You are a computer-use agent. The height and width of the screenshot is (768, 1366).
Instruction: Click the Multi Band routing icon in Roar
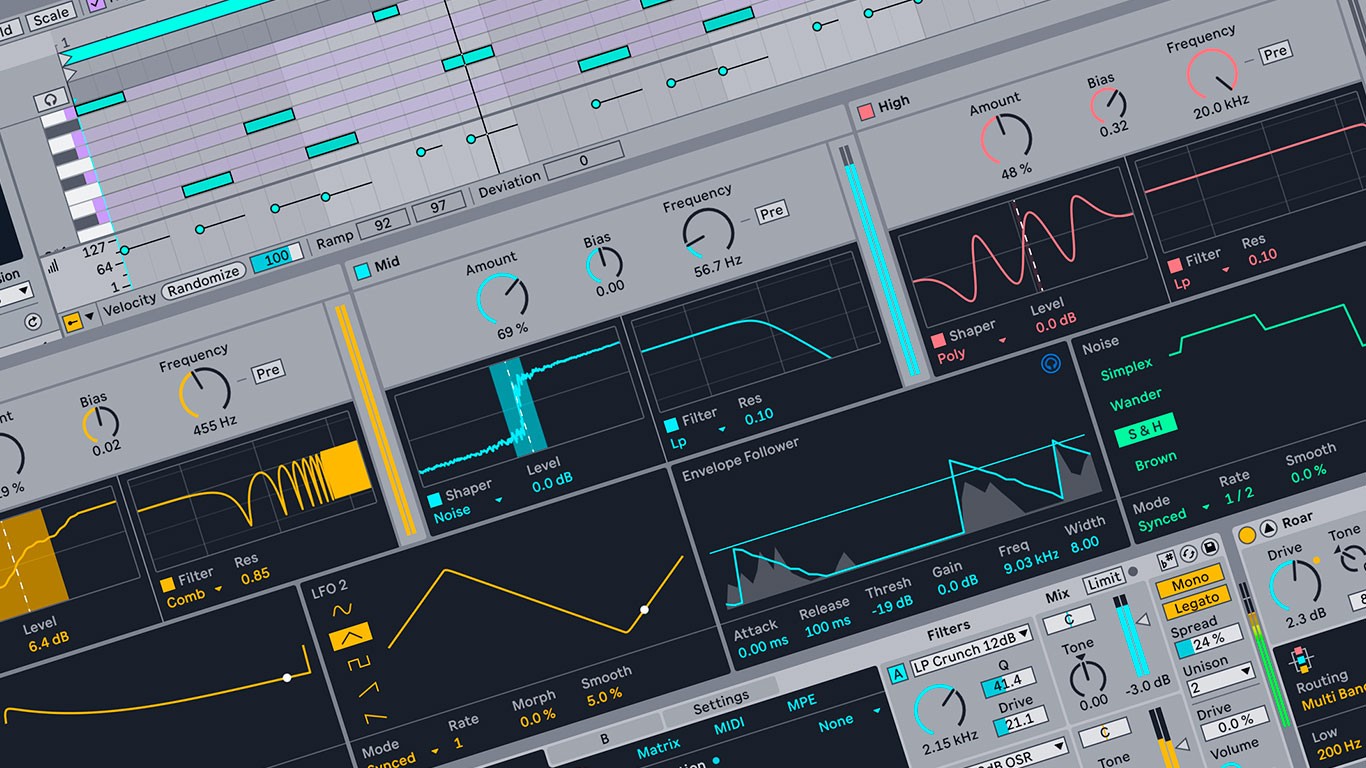tap(1300, 659)
